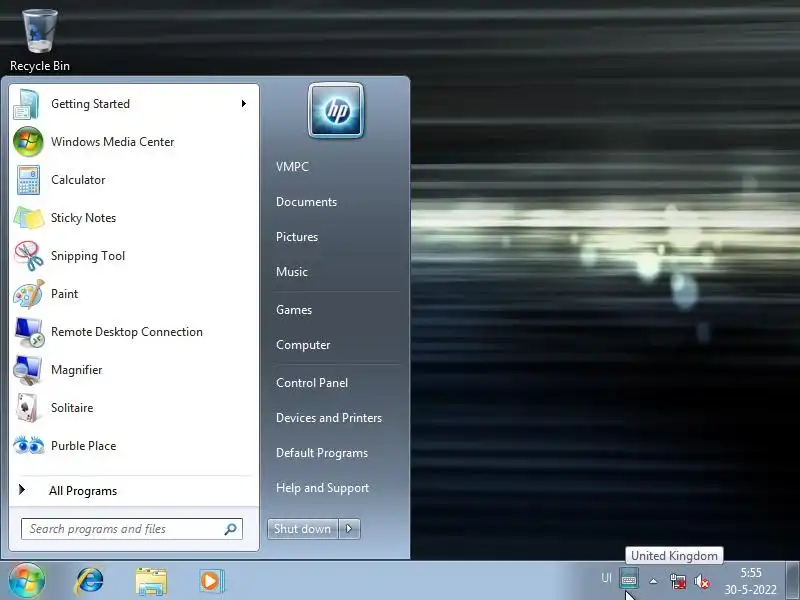Click the Start orb button
Screen dimensions: 800x600
point(27,581)
